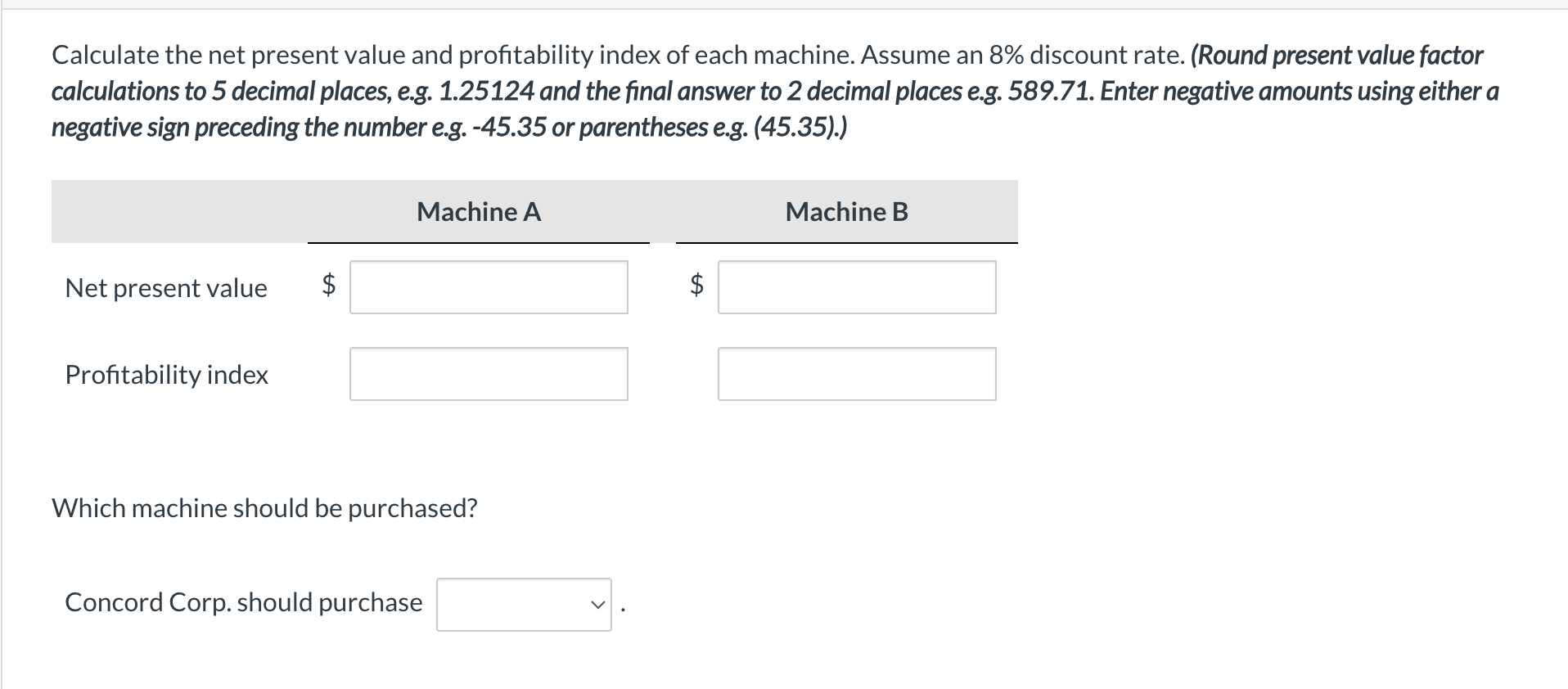Click the Profitability index field for Machine A

click(488, 373)
